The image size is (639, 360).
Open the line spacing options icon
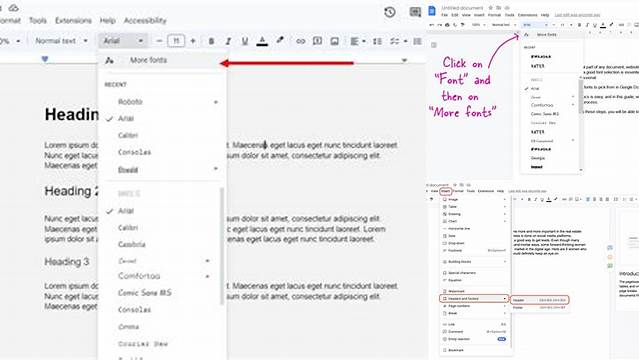coord(377,41)
